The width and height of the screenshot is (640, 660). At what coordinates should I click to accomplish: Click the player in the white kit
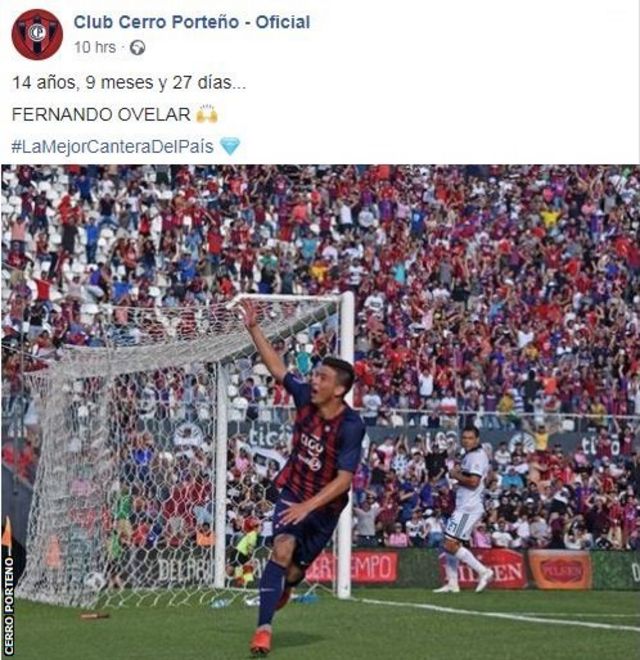pyautogui.click(x=467, y=509)
